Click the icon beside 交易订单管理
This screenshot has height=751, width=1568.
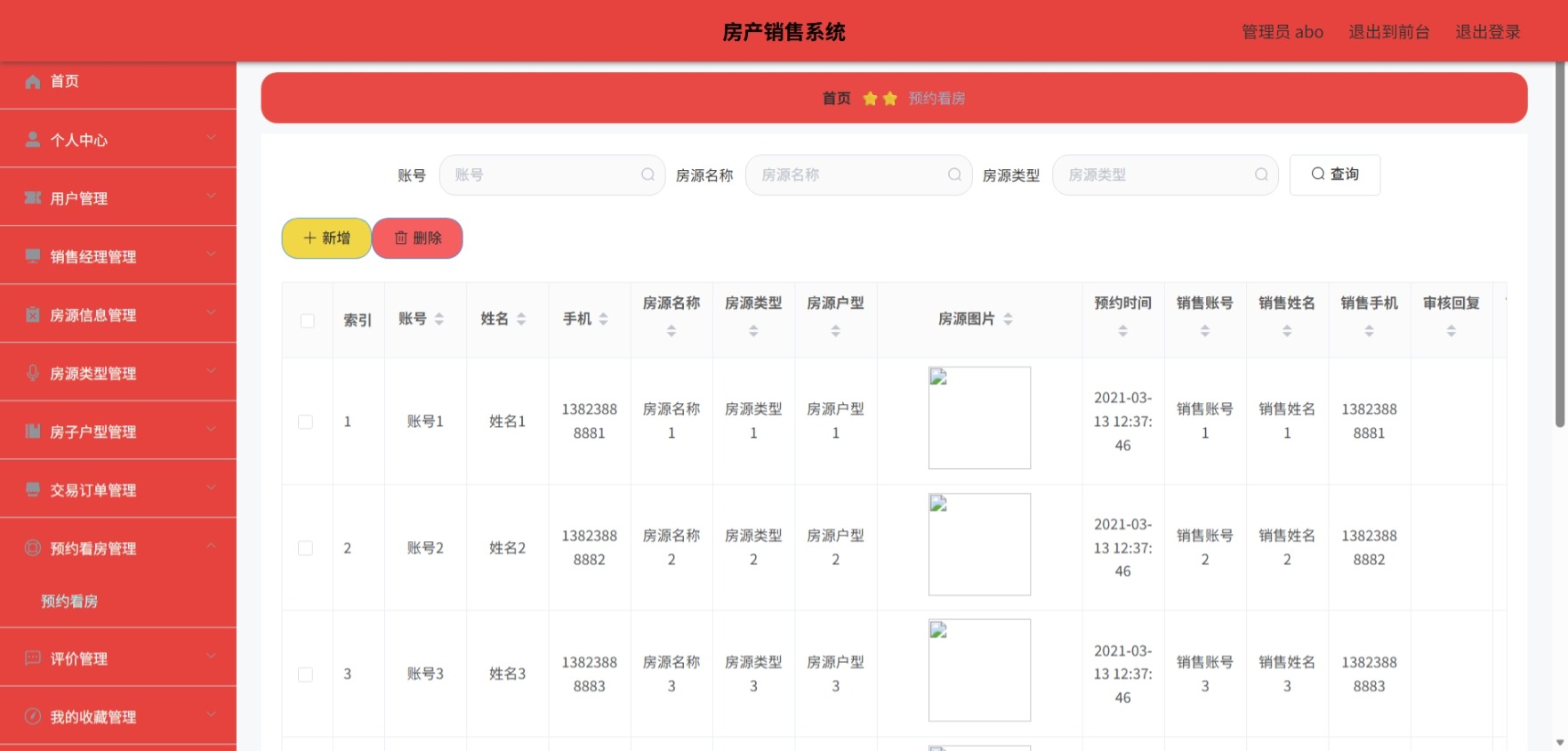click(x=33, y=489)
